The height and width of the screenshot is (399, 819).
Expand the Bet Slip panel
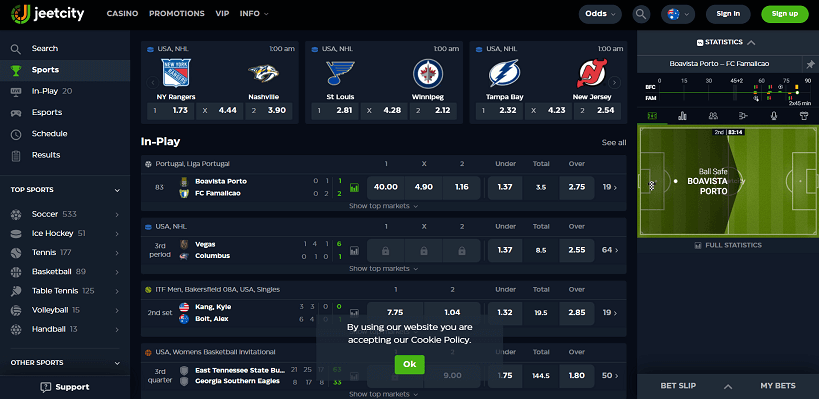728,386
